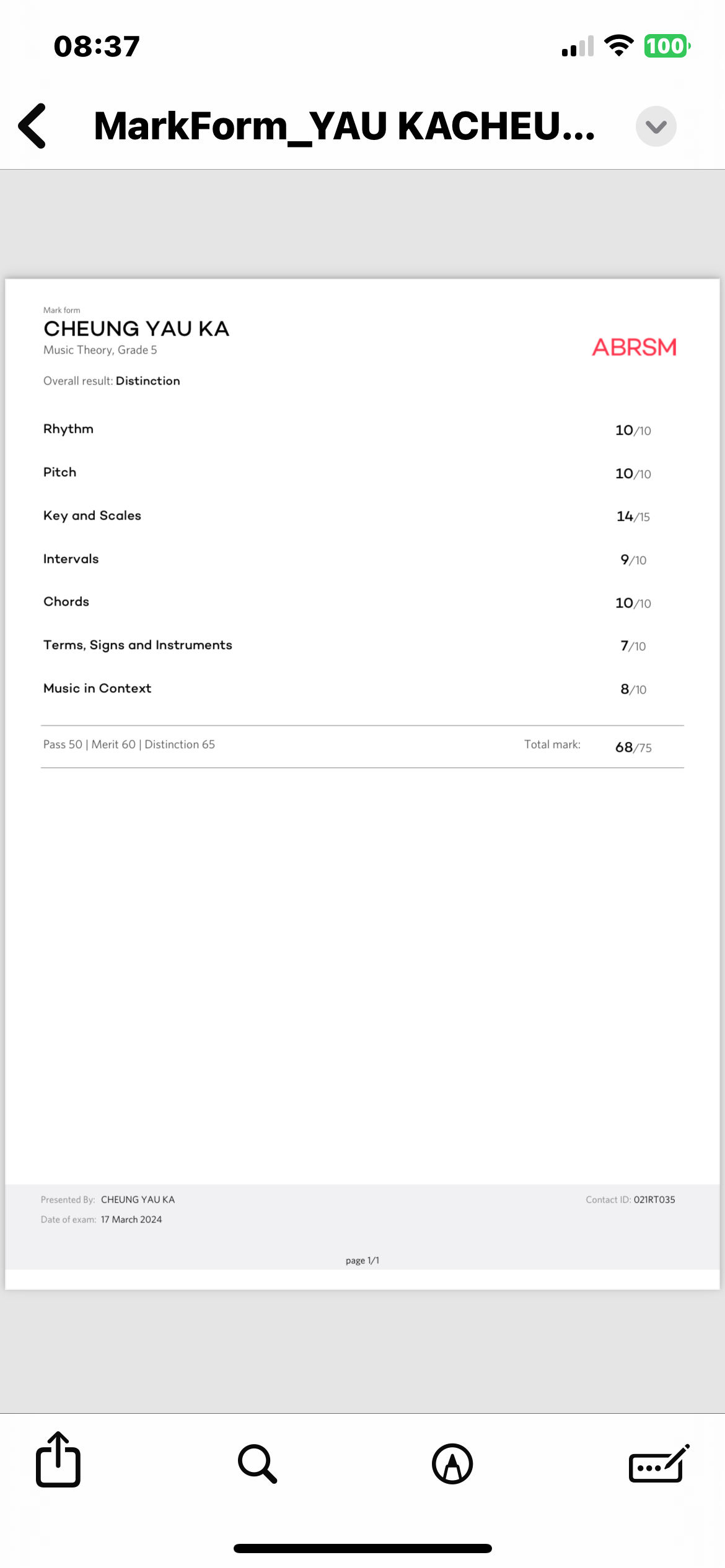Tap the magnifying glass search icon

[x=257, y=1463]
